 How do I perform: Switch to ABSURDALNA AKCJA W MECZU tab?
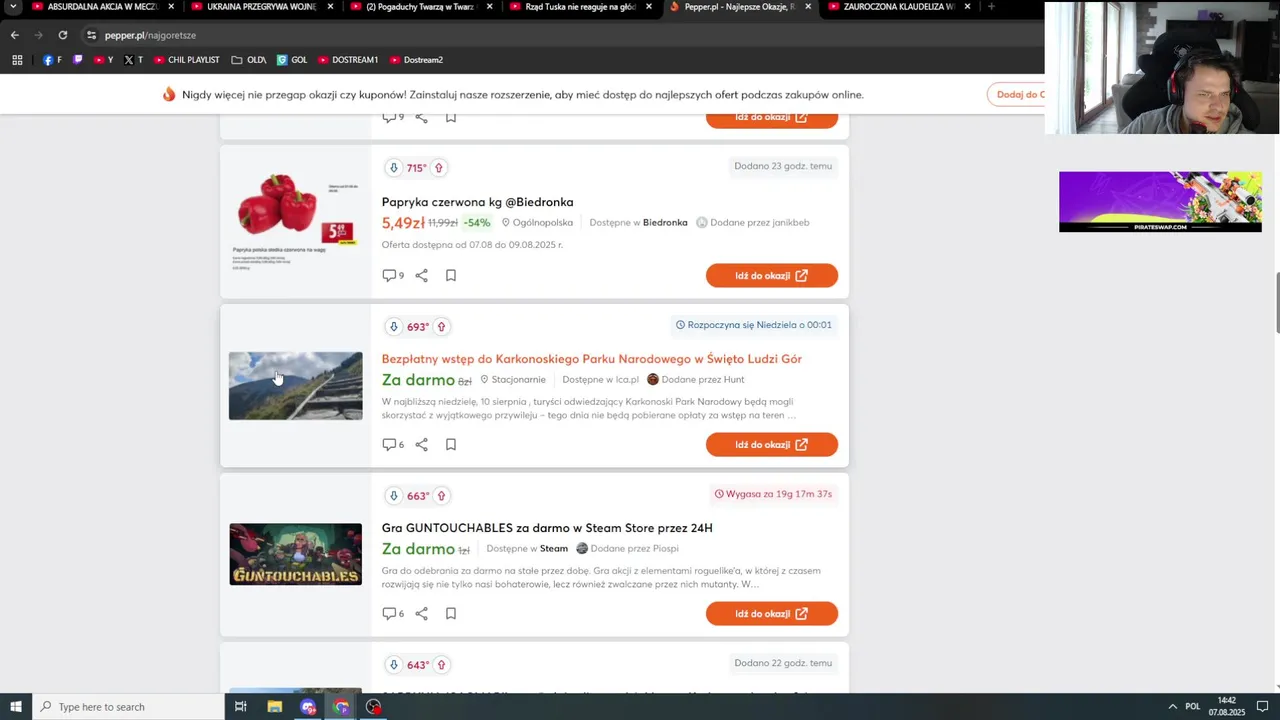coord(95,6)
